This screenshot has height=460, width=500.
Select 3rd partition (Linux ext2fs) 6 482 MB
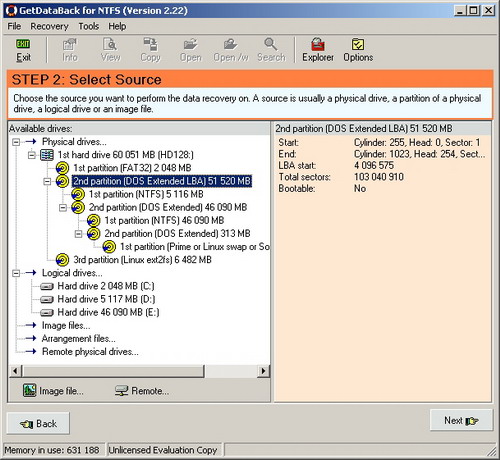(142, 260)
